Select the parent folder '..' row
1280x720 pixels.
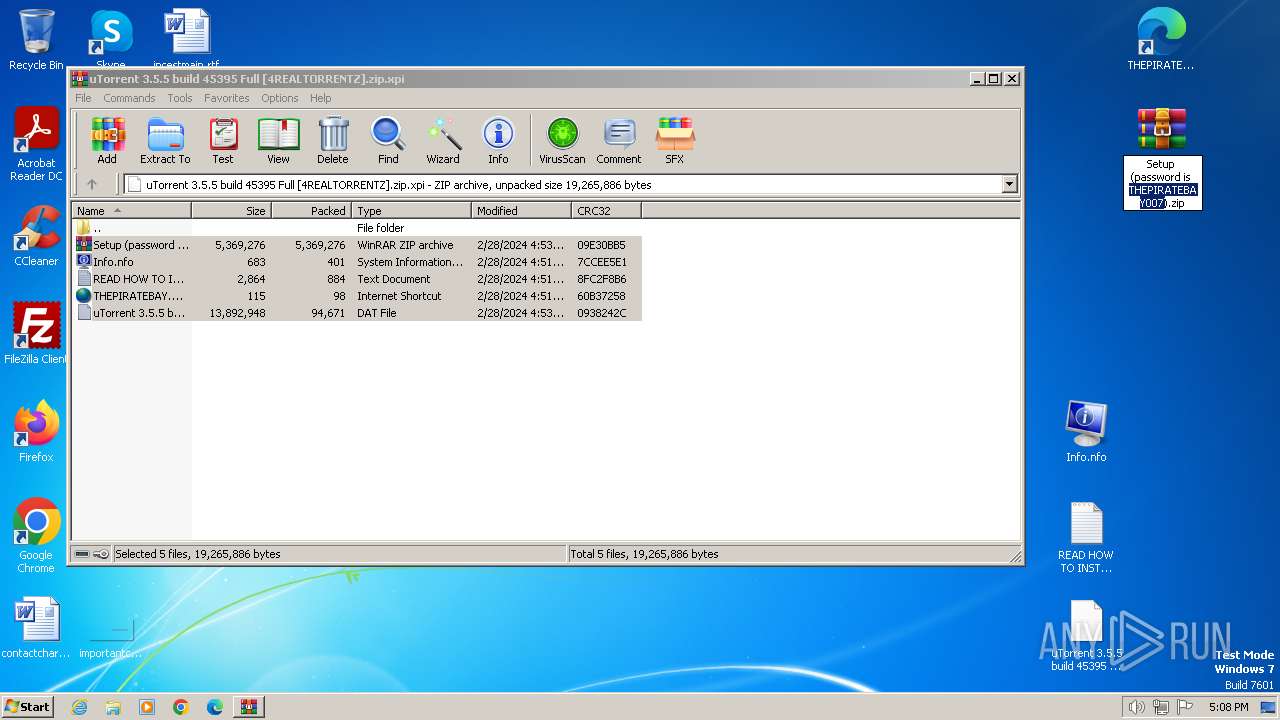point(356,228)
